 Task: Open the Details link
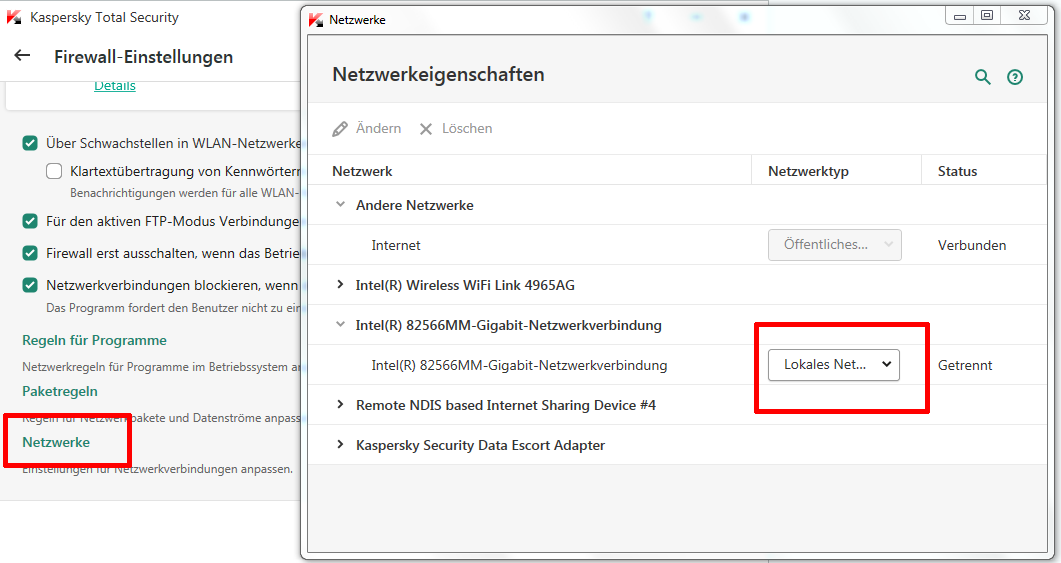tap(114, 85)
